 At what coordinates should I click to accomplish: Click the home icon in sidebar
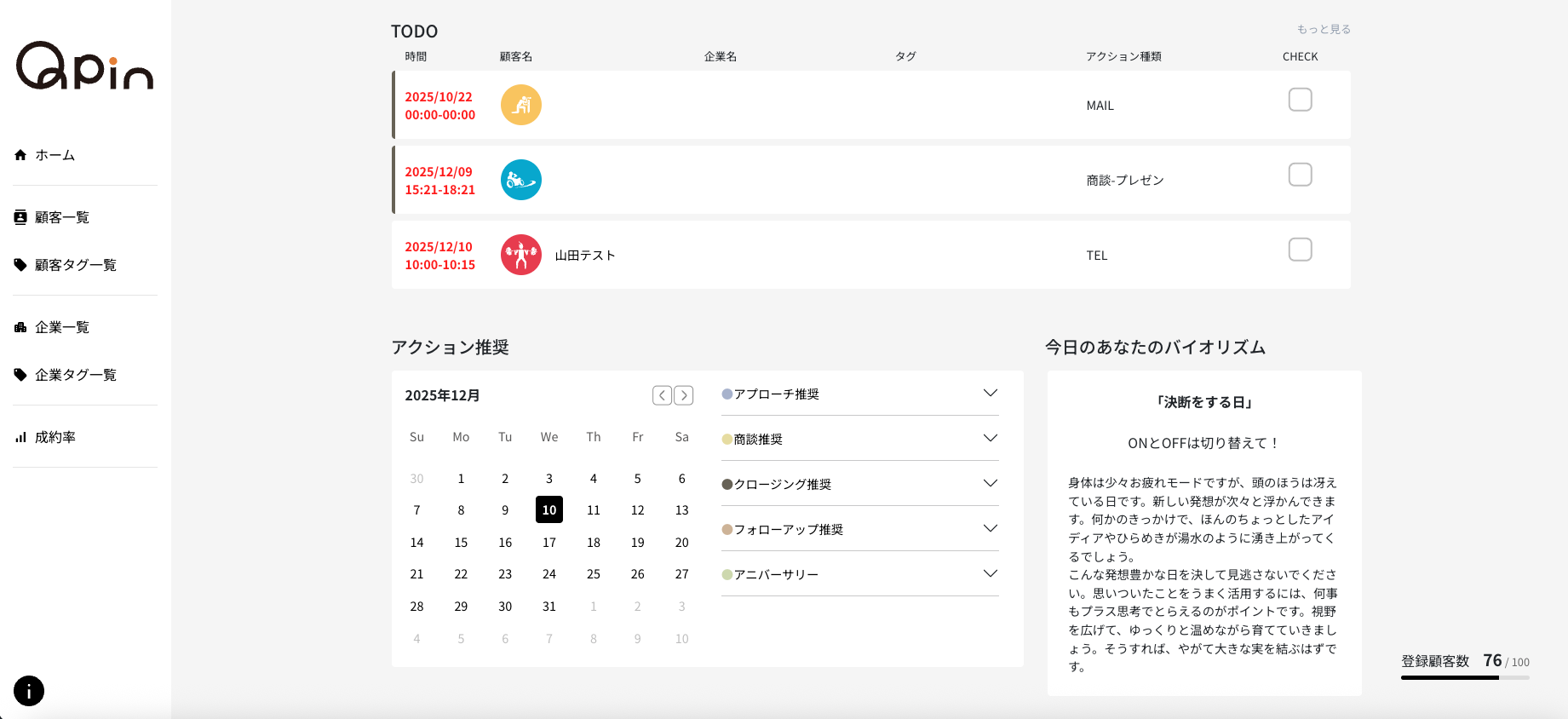20,155
